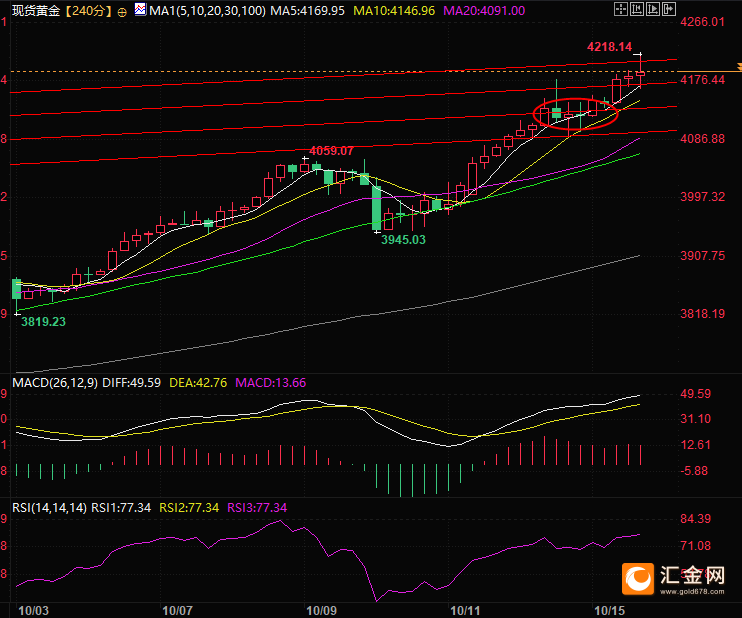Screen dimensions: 742x618
Task: Click the first green candle above 3819.23
Action: click(17, 289)
